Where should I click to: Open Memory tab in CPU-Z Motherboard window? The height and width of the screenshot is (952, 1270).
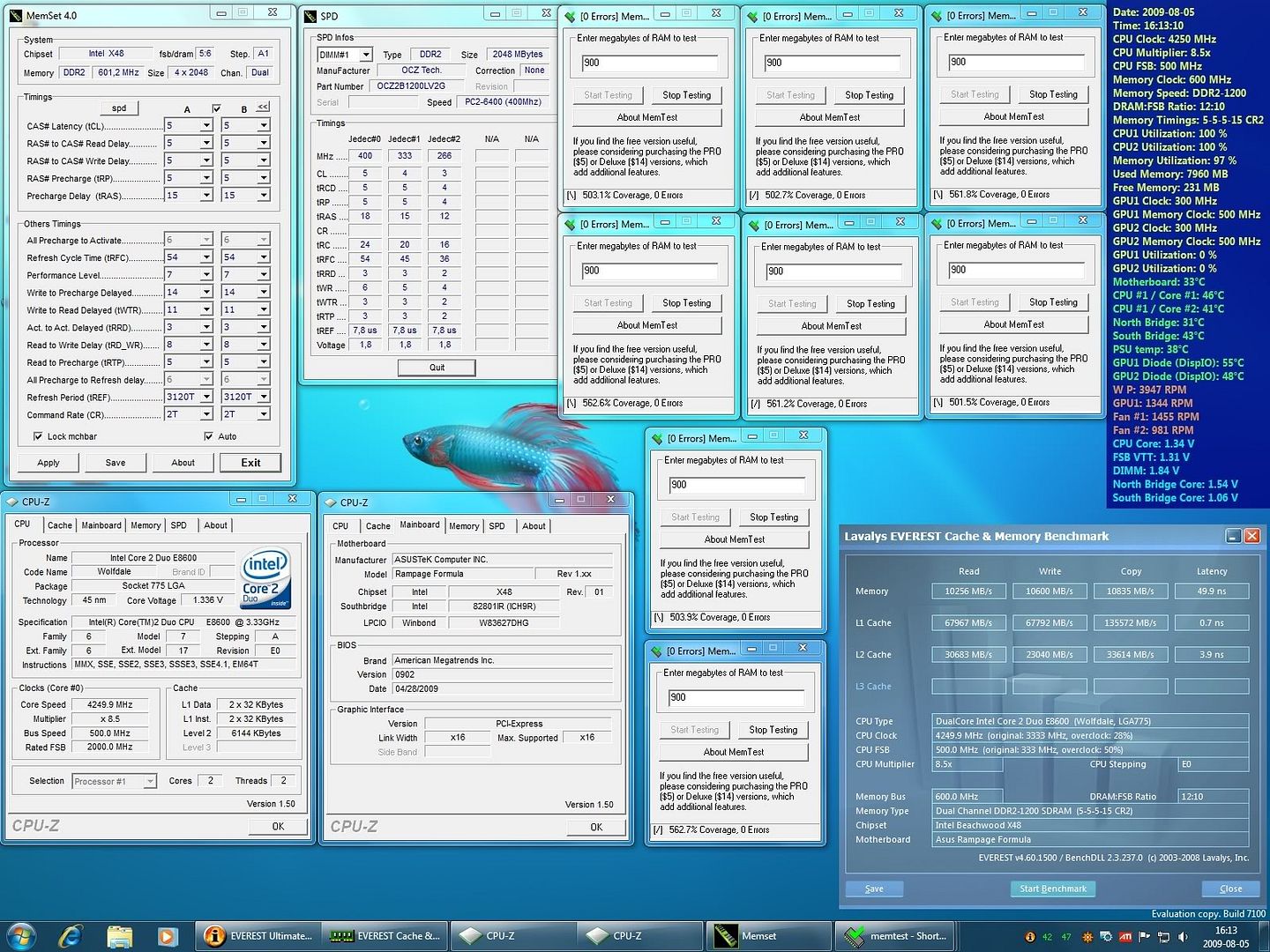click(x=464, y=526)
